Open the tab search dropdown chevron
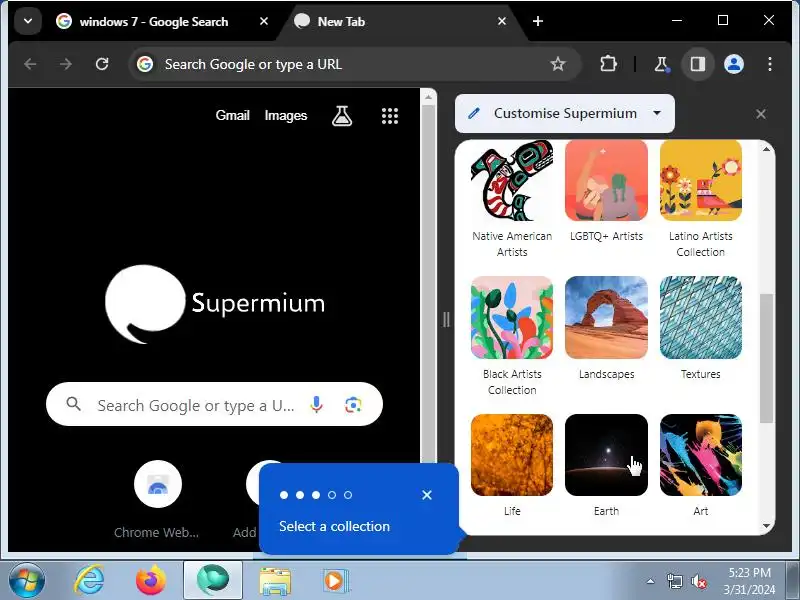Image resolution: width=800 pixels, height=600 pixels. pos(28,21)
